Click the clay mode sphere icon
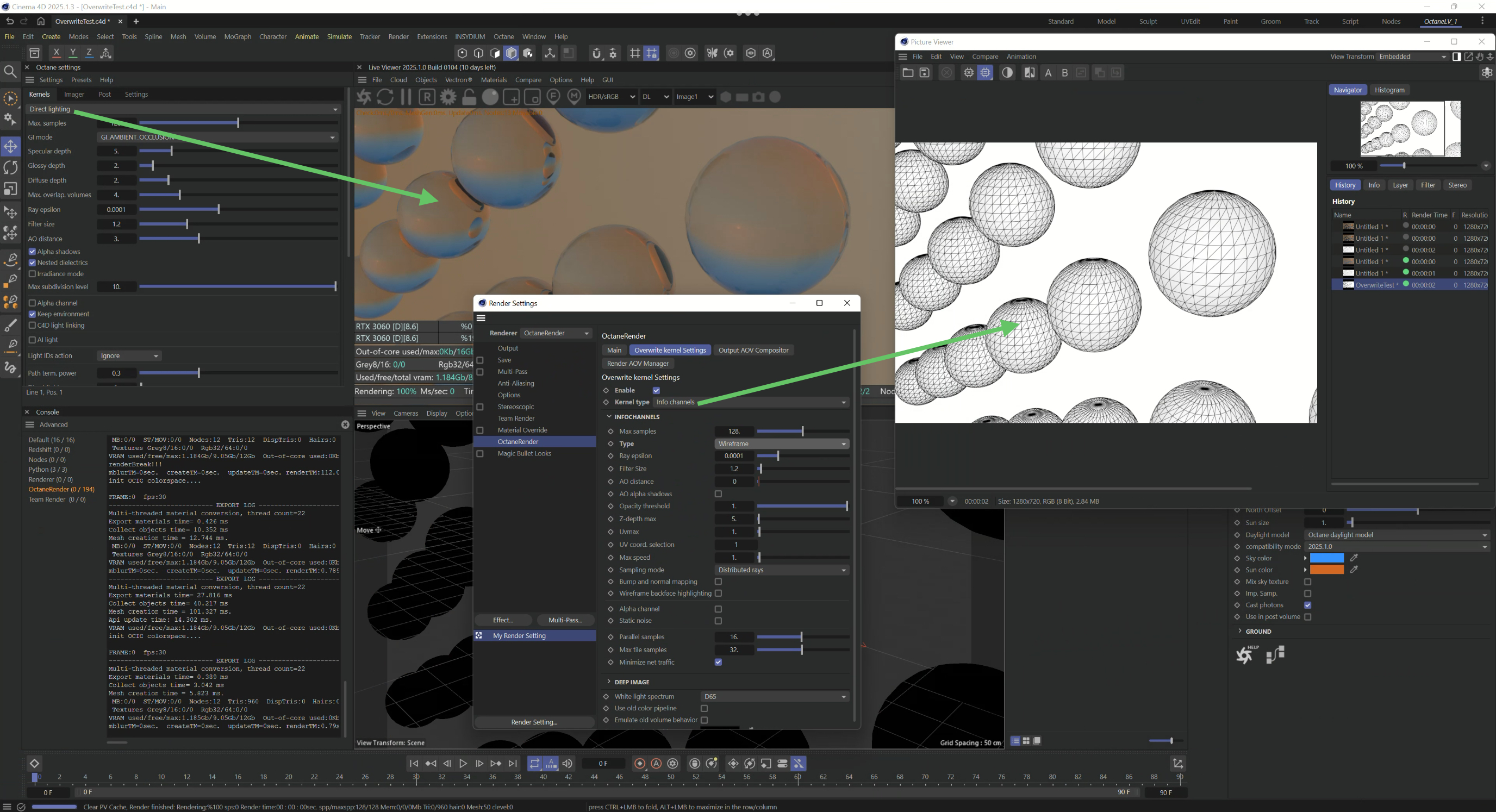Screen dimensions: 1496x812 (490, 97)
